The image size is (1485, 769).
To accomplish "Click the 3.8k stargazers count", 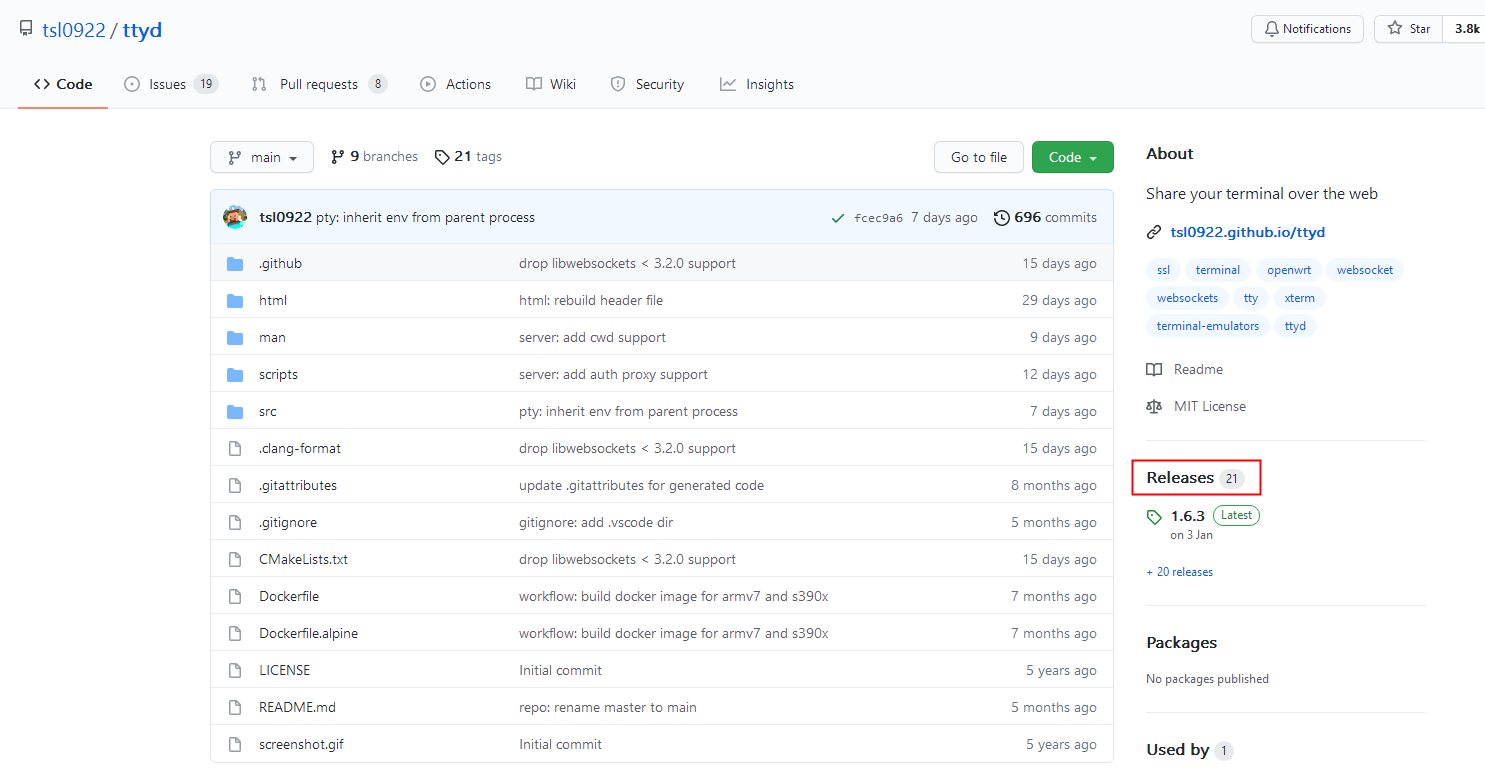I will (1466, 29).
